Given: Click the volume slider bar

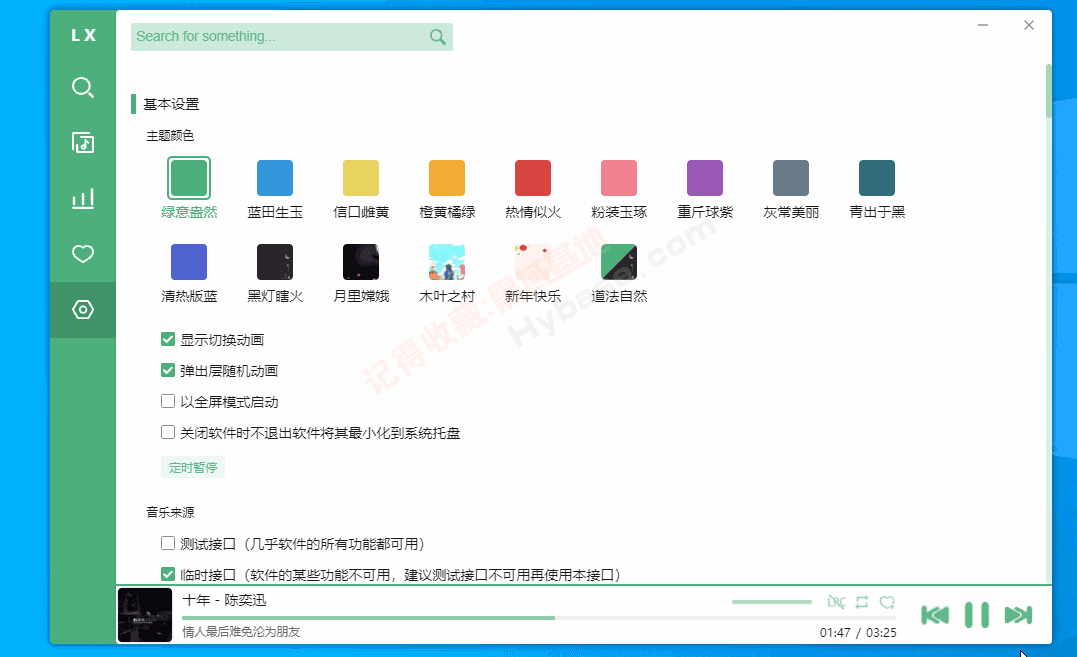Looking at the screenshot, I should tap(772, 602).
